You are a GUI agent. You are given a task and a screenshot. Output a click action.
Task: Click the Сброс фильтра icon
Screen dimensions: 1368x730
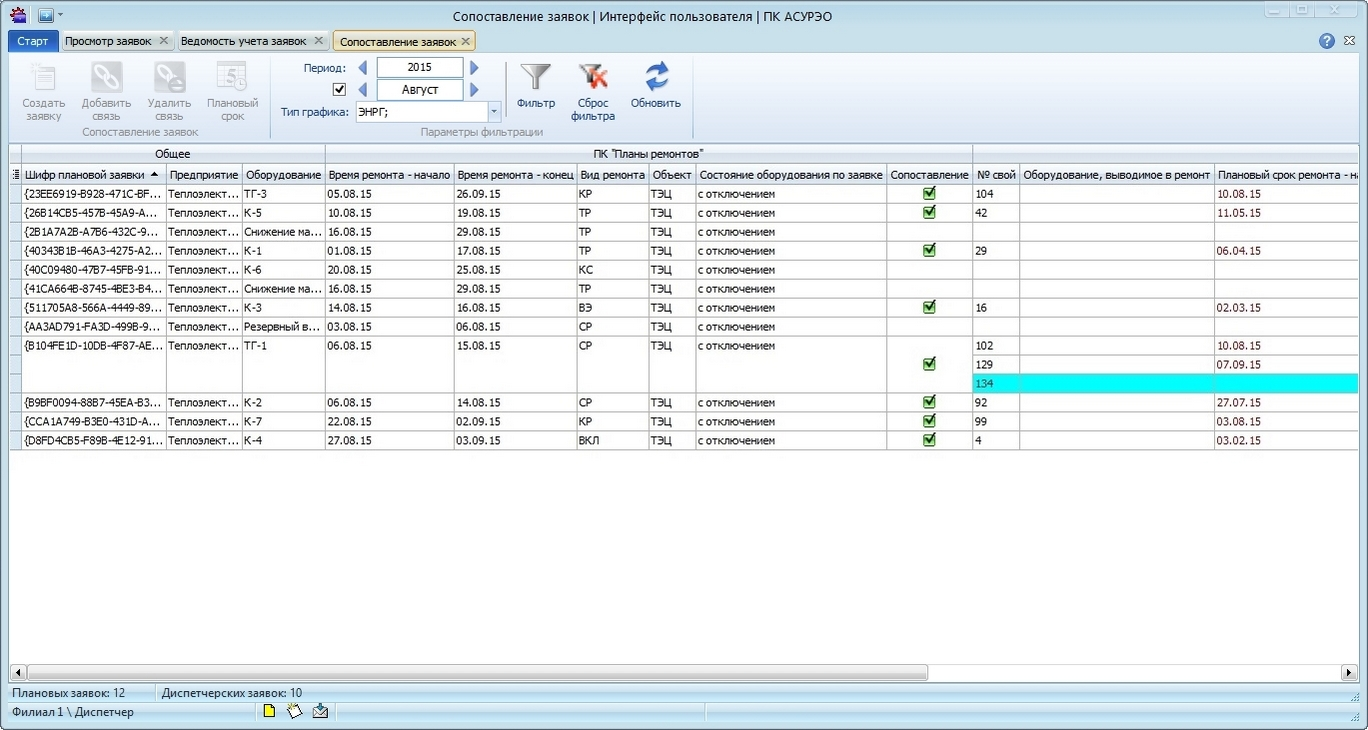click(x=593, y=78)
